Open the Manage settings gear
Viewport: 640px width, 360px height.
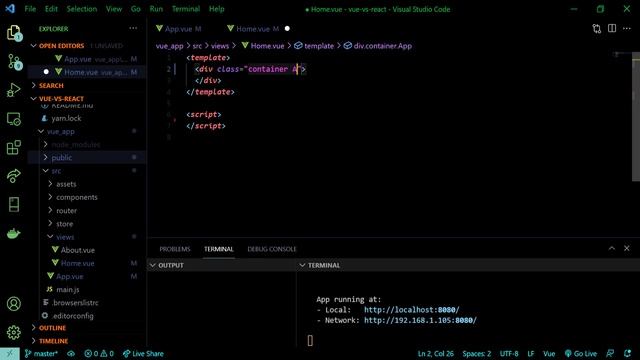click(x=14, y=332)
